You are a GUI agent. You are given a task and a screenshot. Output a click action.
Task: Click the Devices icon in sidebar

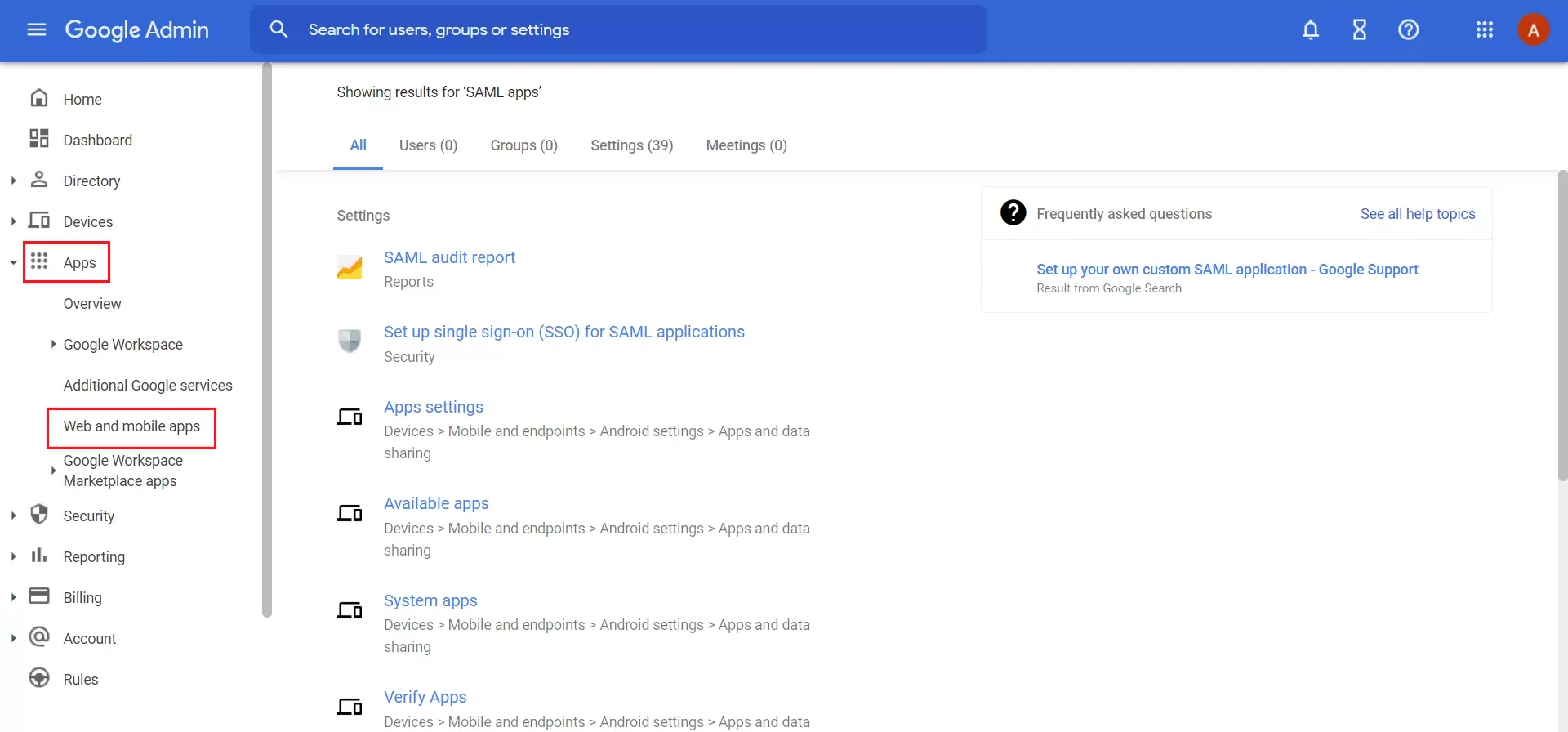point(38,220)
